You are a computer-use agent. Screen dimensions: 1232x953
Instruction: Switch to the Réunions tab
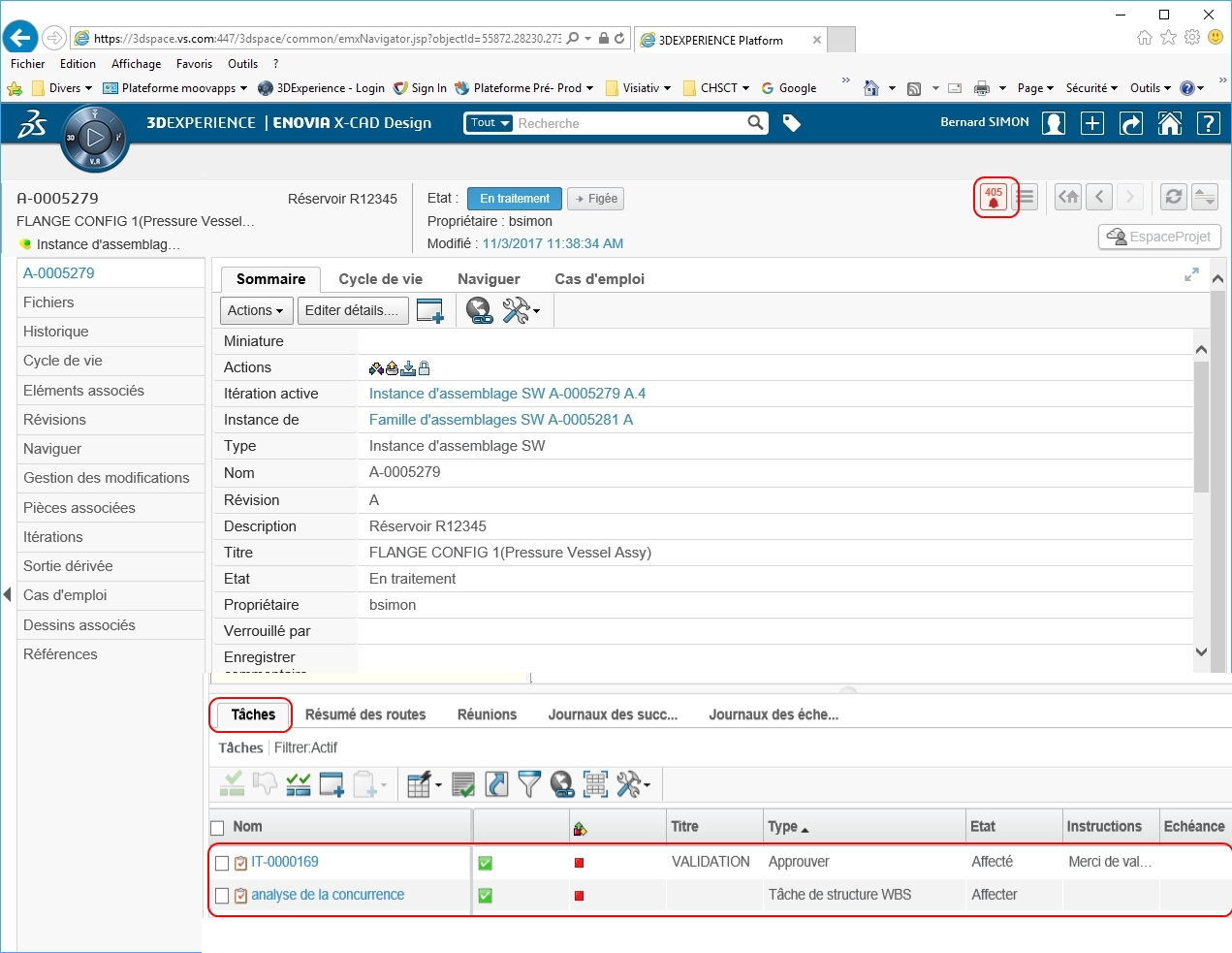[x=487, y=715]
